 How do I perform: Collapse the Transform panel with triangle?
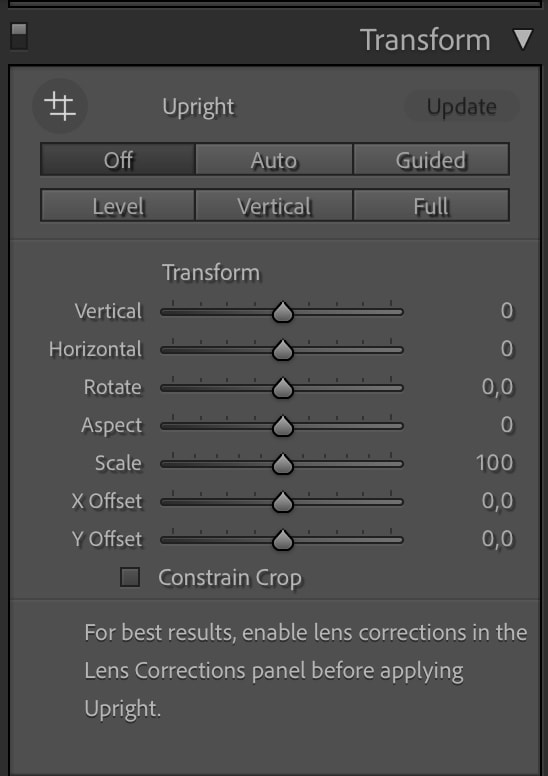[x=523, y=40]
